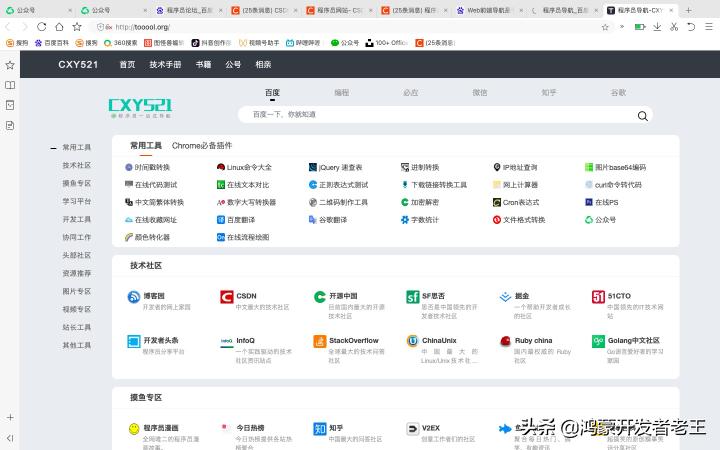The height and width of the screenshot is (450, 720).
Task: Click the undo arrow icon in toolbar
Action: (691, 27)
